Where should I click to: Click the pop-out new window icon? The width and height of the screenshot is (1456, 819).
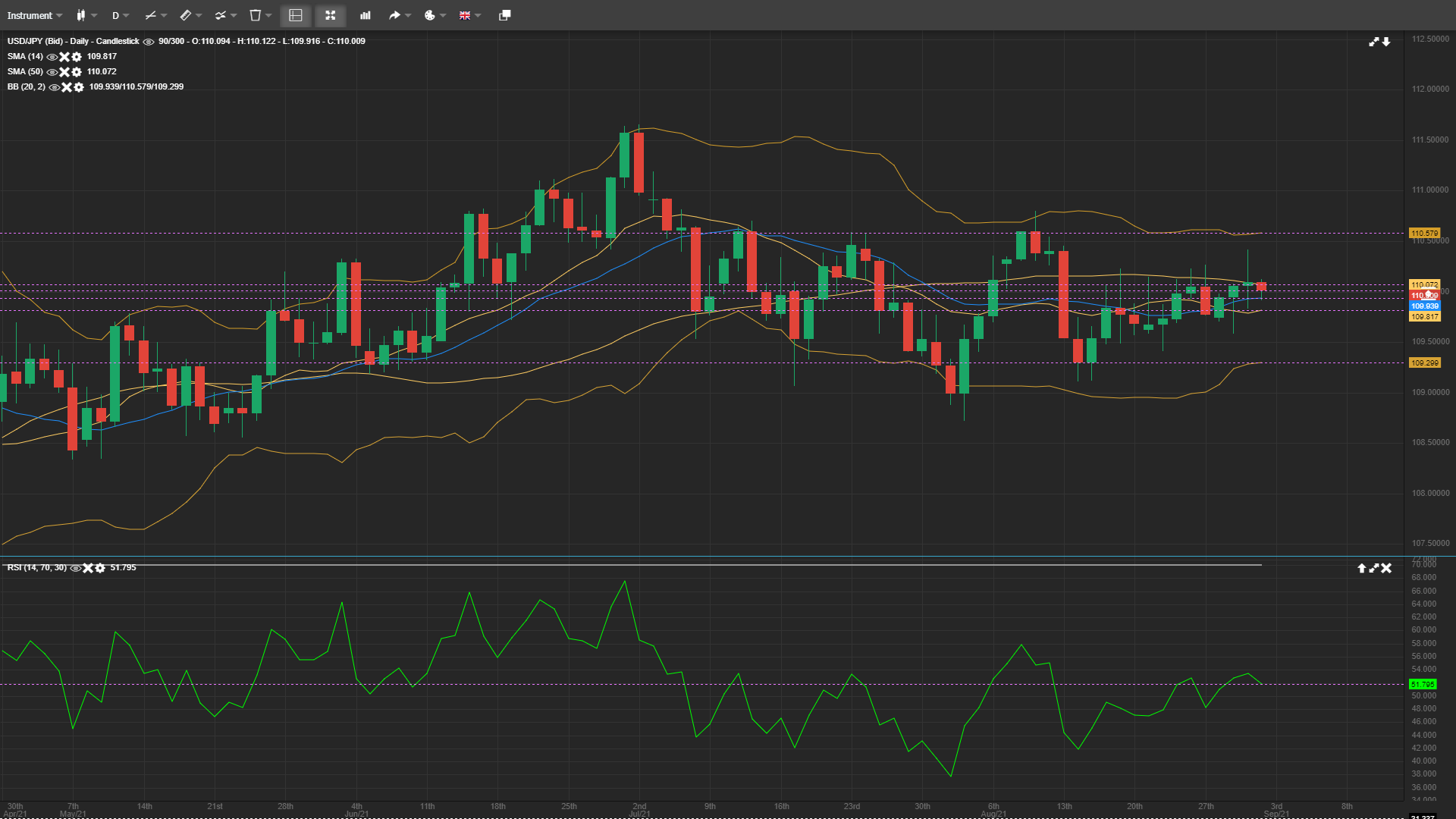pyautogui.click(x=504, y=15)
